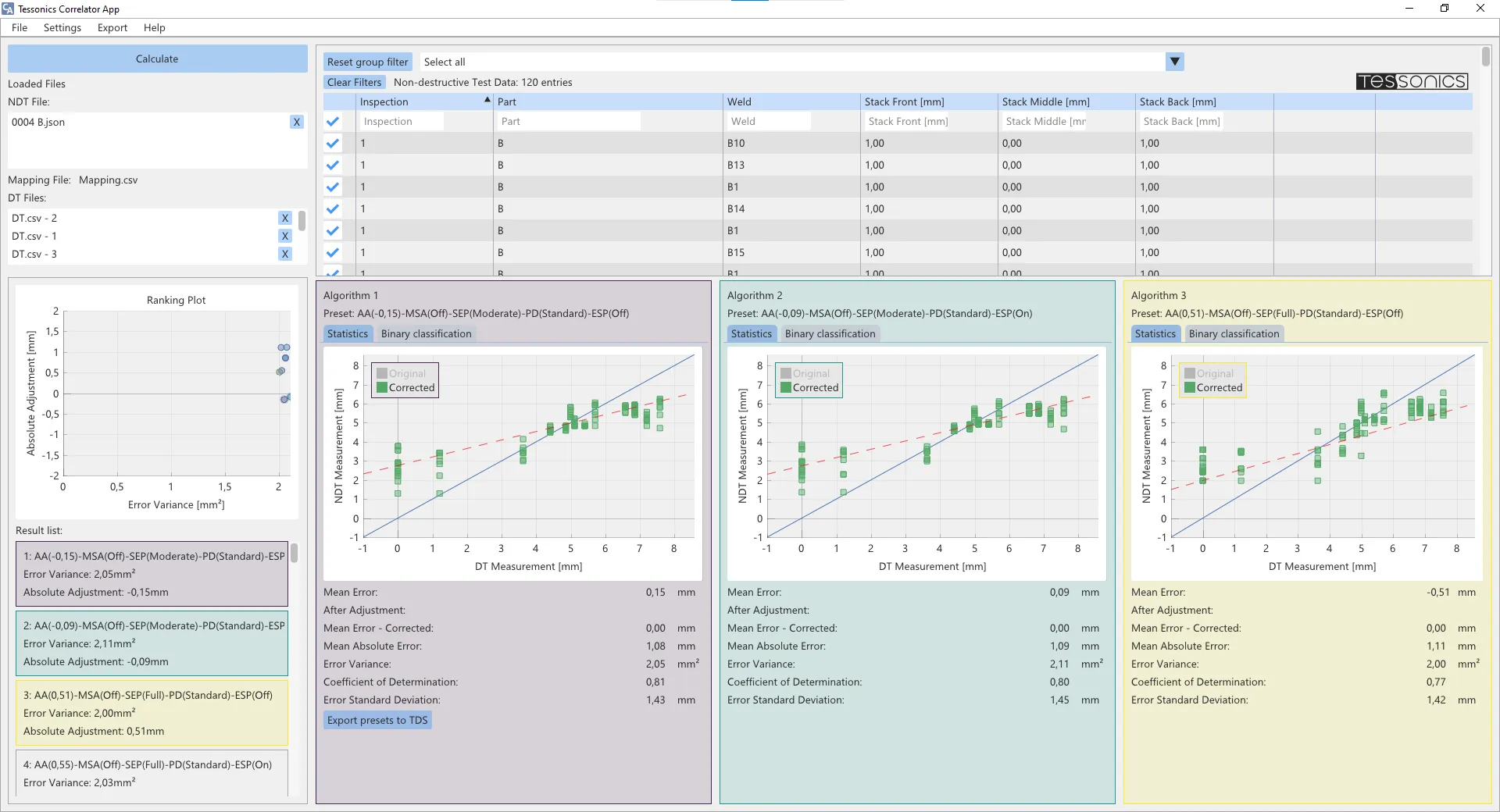Click the Tessonics Correlator app title icon
The width and height of the screenshot is (1500, 812).
tap(9, 9)
